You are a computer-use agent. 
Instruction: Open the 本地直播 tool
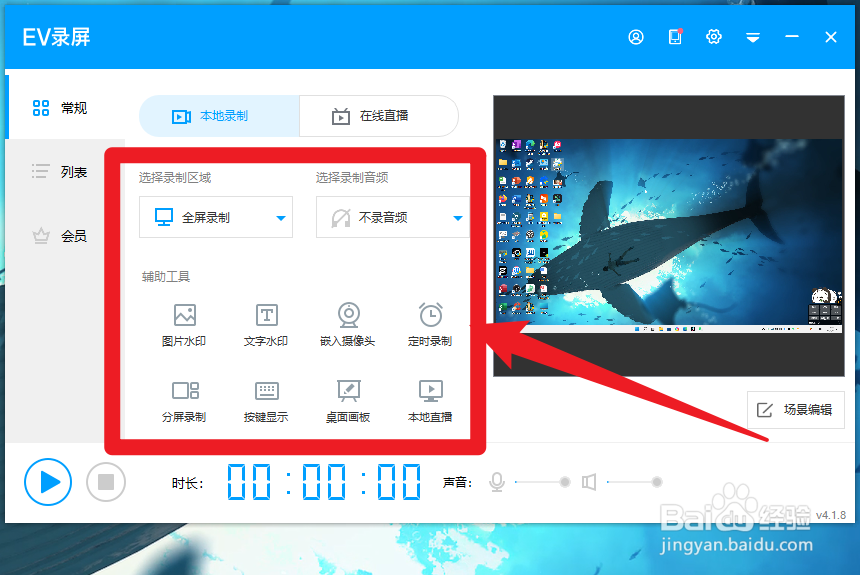click(x=430, y=401)
